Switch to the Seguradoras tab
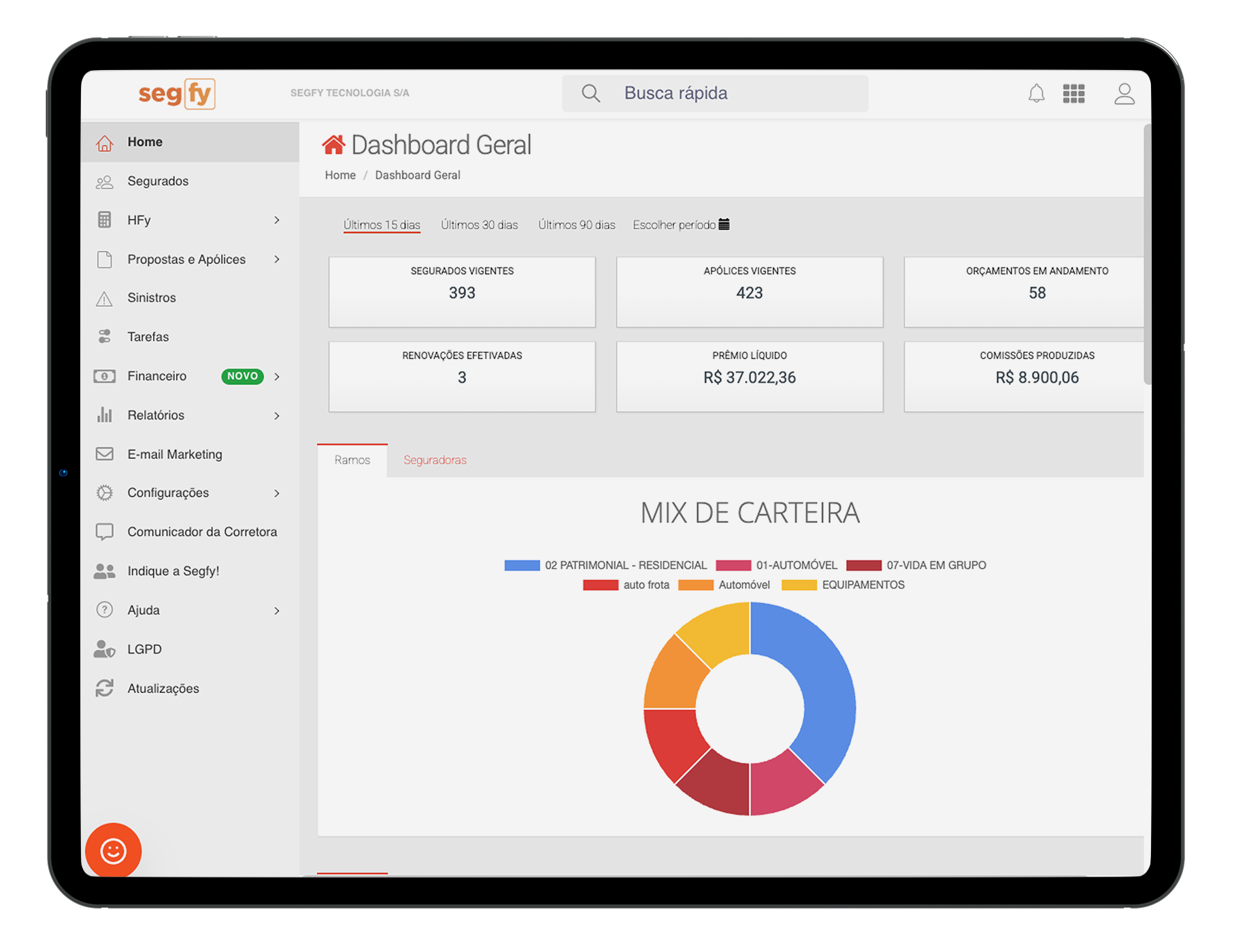This screenshot has width=1234, height=952. point(435,460)
